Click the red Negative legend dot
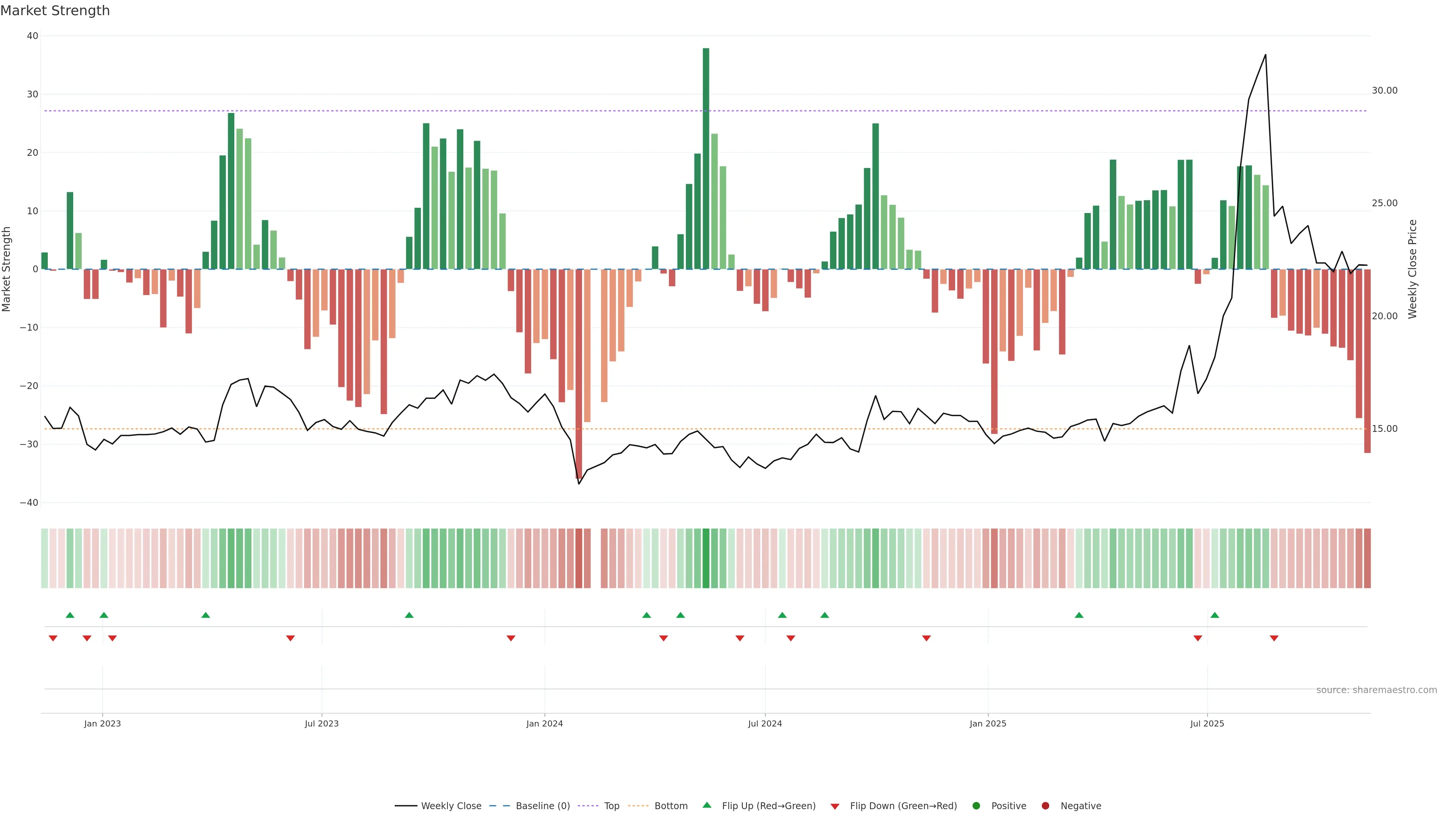The width and height of the screenshot is (1456, 819). click(x=1045, y=806)
